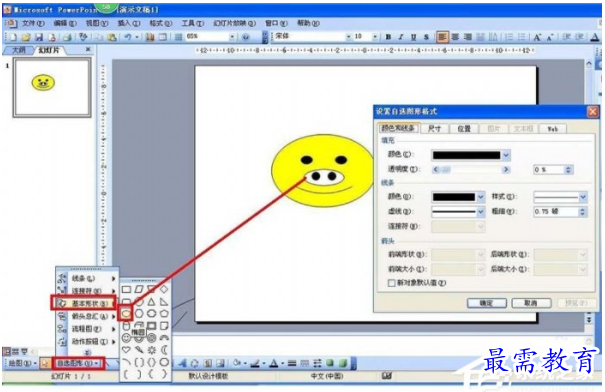
Task: Open the line color dropdown in dialog
Action: click(x=480, y=197)
